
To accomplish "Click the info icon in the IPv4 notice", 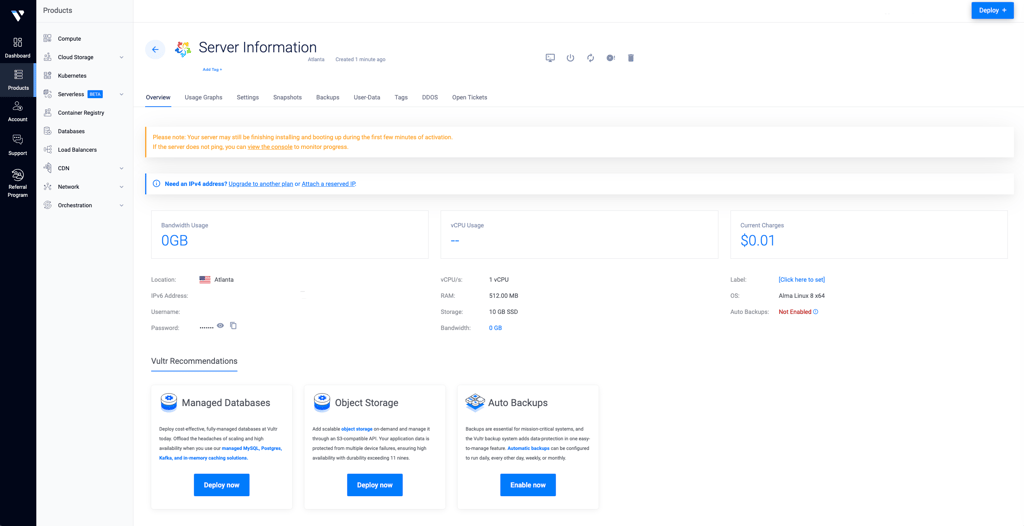I will [x=156, y=184].
